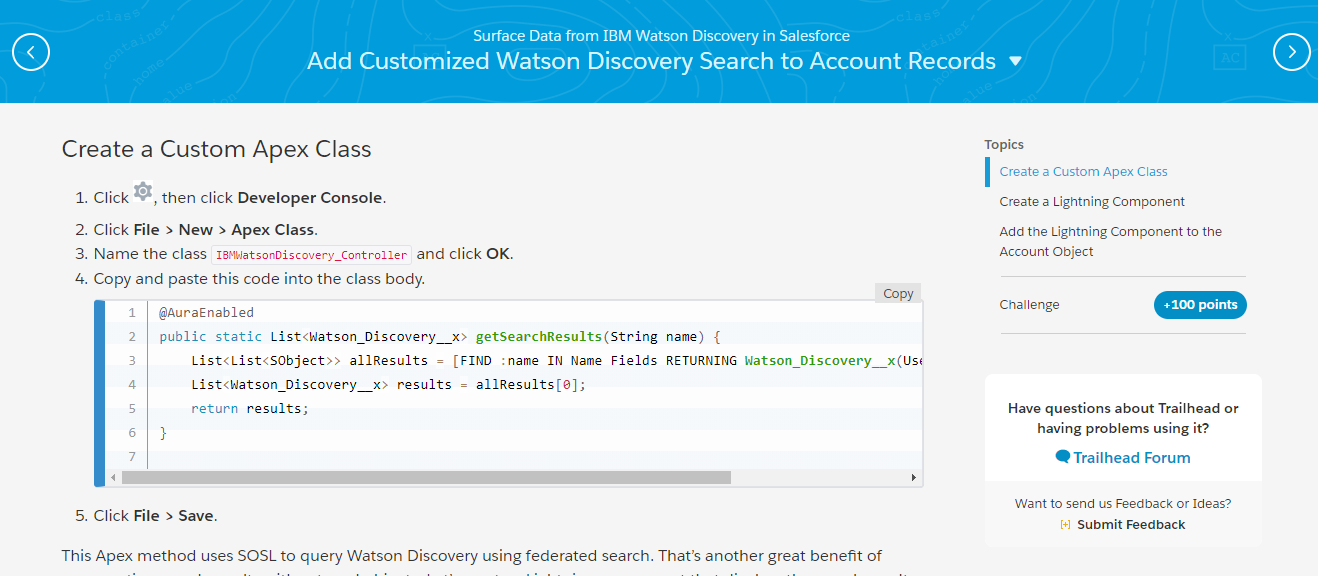Click the Surface Data module breadcrumb text

click(659, 36)
